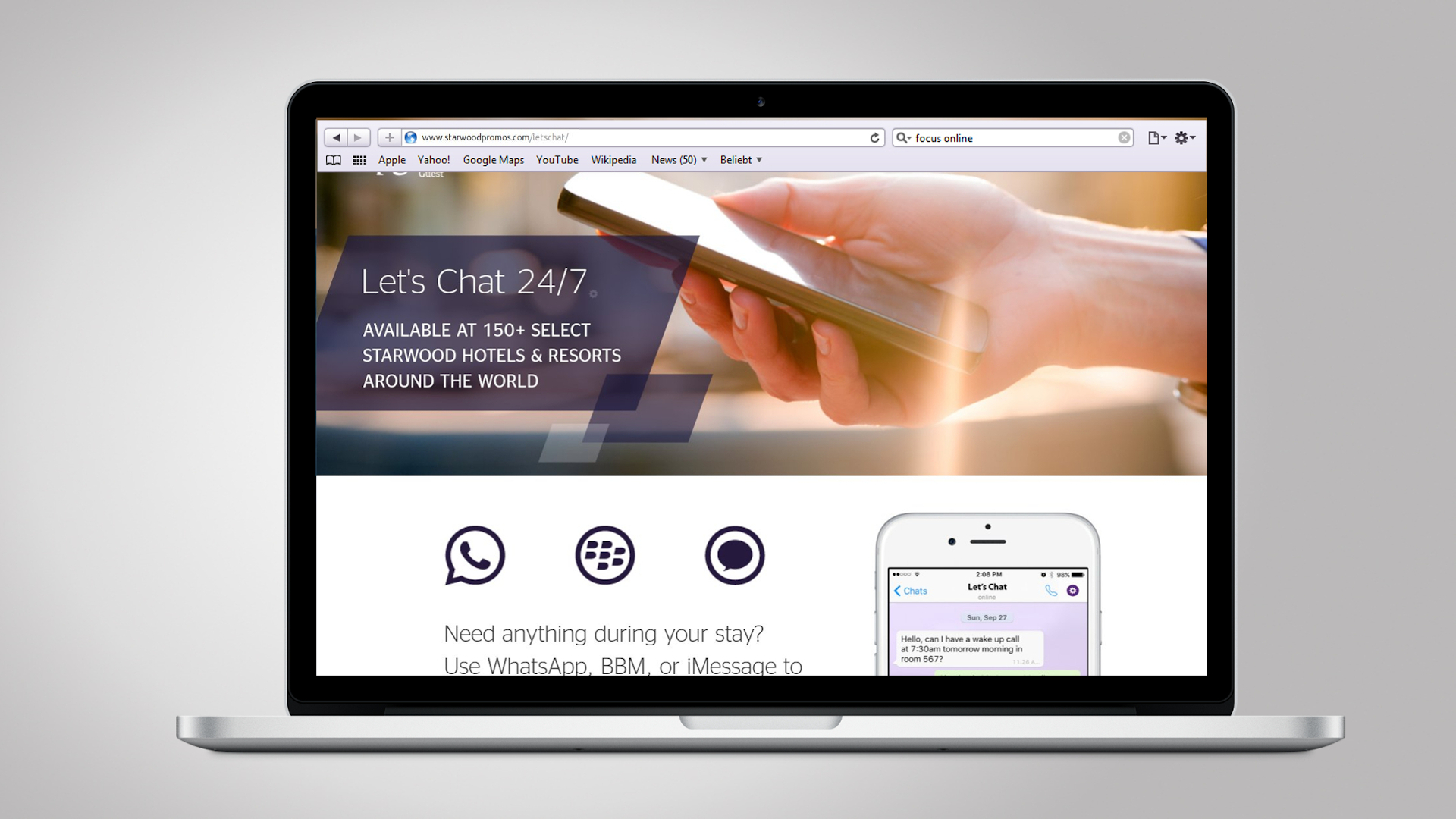Click the Apple bookmark in toolbar

(x=390, y=160)
